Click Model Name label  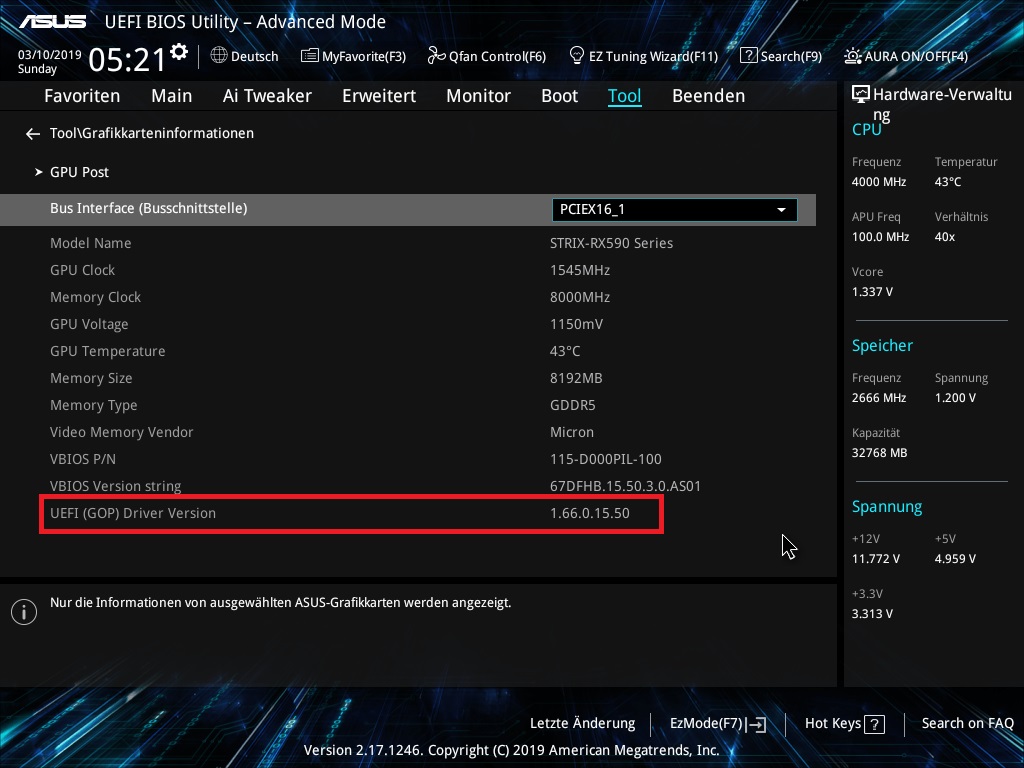[x=91, y=243]
